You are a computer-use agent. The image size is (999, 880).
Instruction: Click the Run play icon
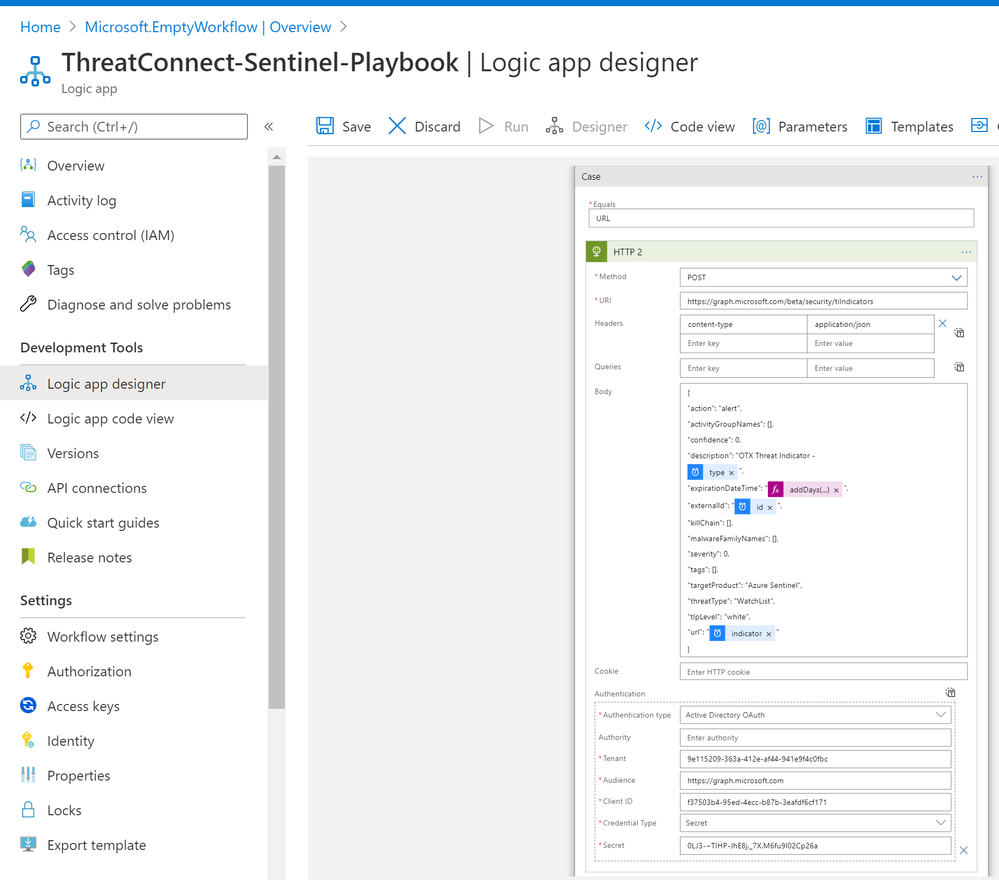(x=486, y=126)
